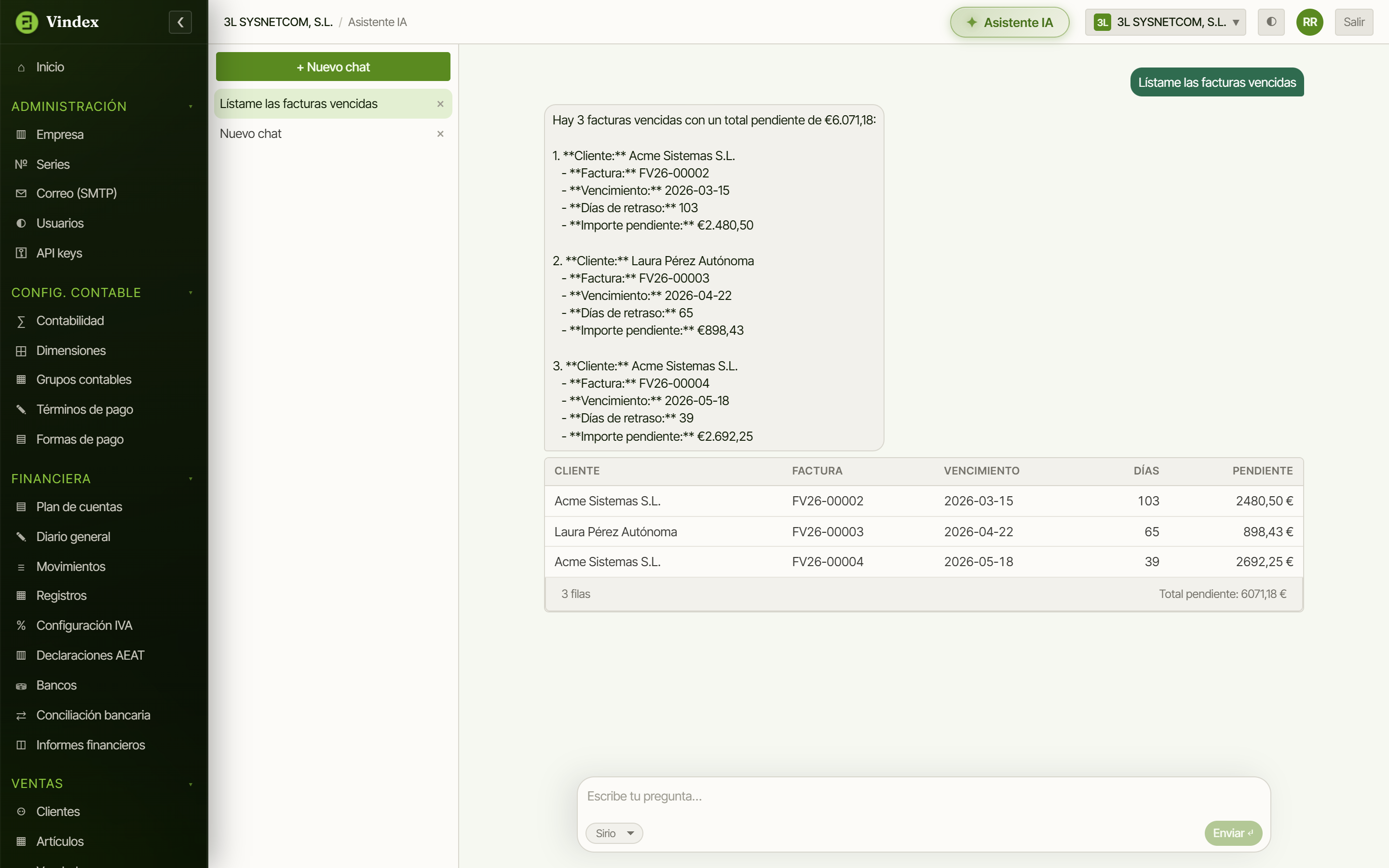Click Laura Pérez Autónoma table cell
This screenshot has width=1389, height=868.
pyautogui.click(x=615, y=531)
